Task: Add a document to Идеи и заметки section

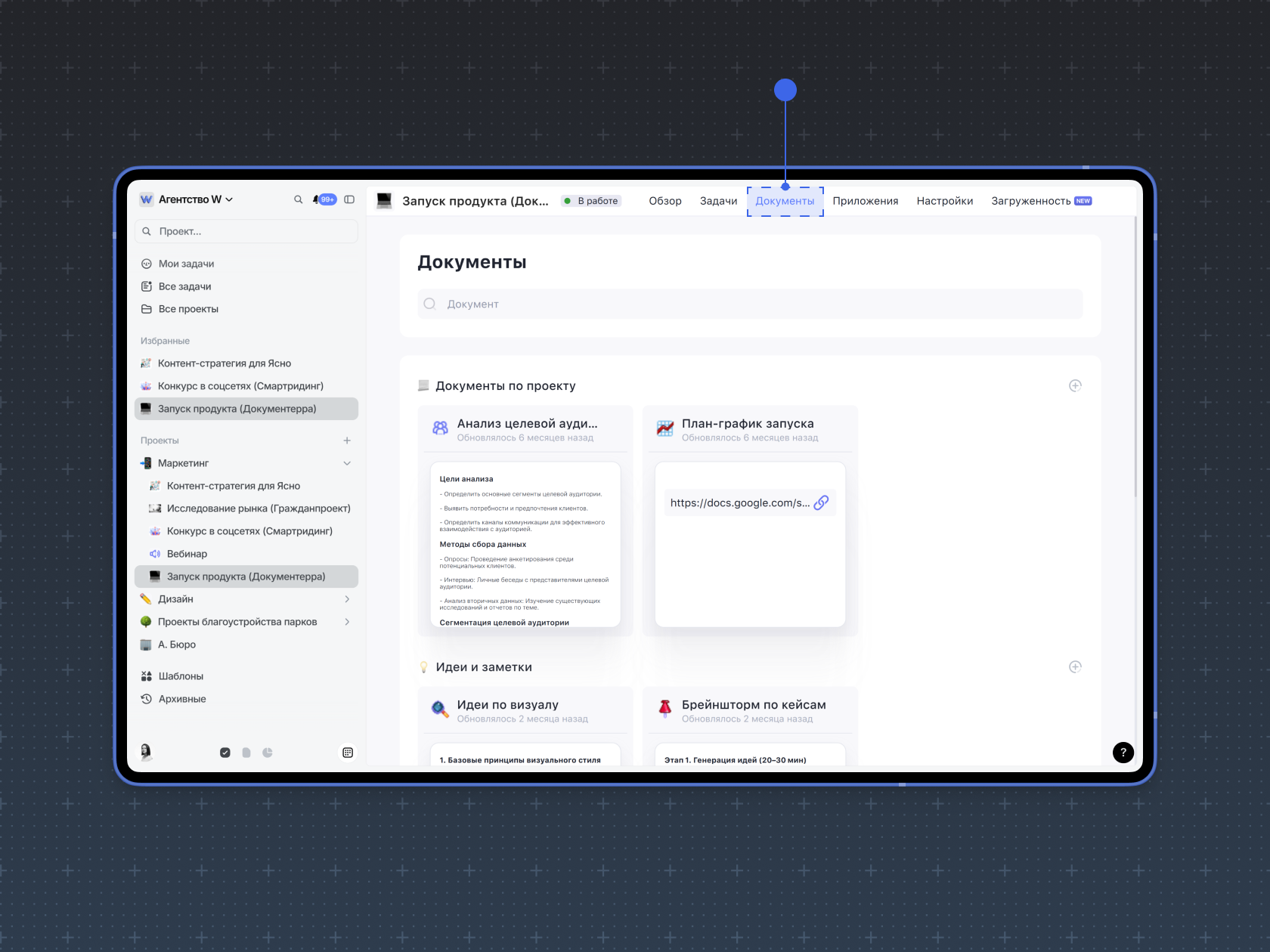Action: tap(1074, 667)
